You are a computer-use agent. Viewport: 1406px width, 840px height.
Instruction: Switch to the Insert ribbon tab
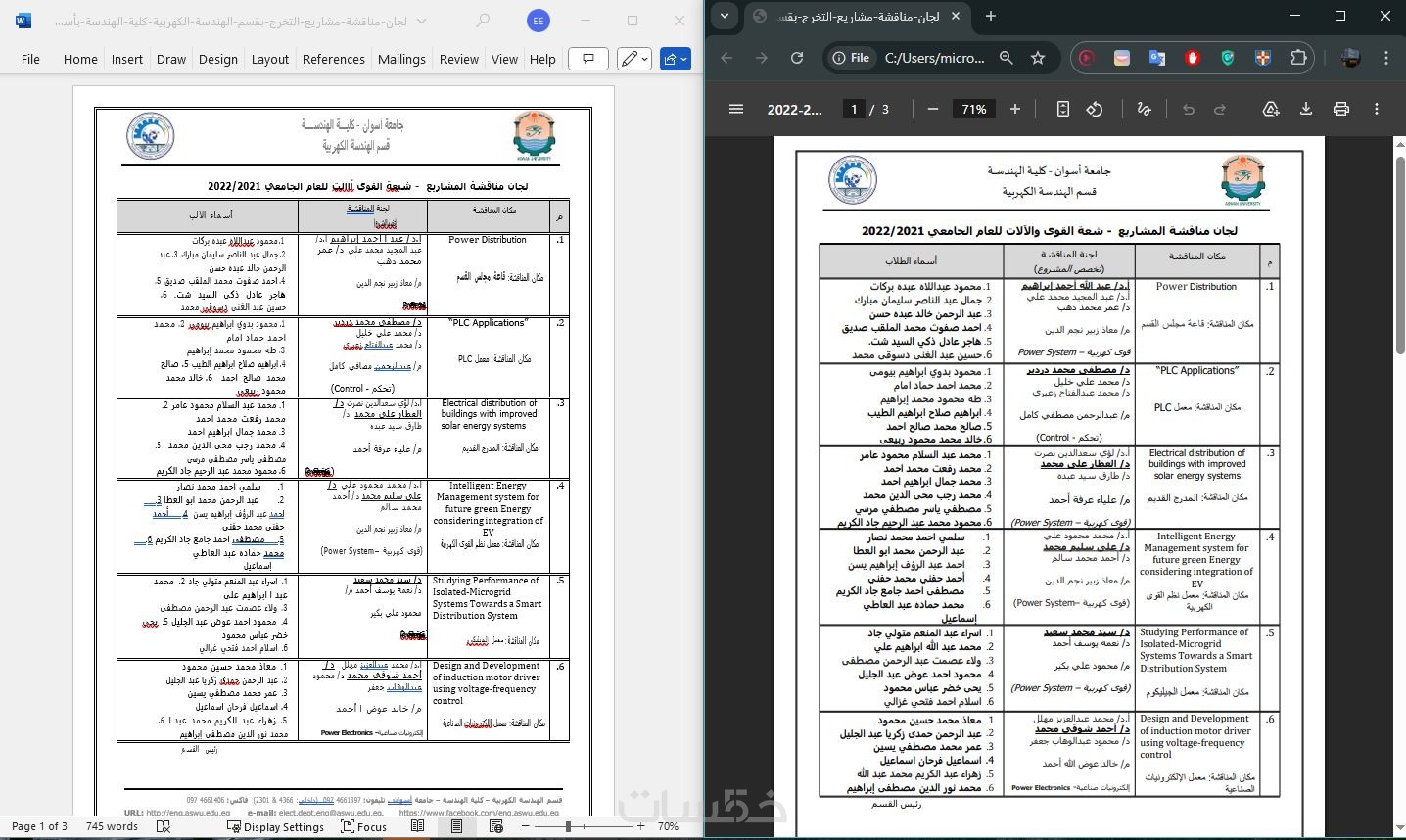pyautogui.click(x=127, y=59)
